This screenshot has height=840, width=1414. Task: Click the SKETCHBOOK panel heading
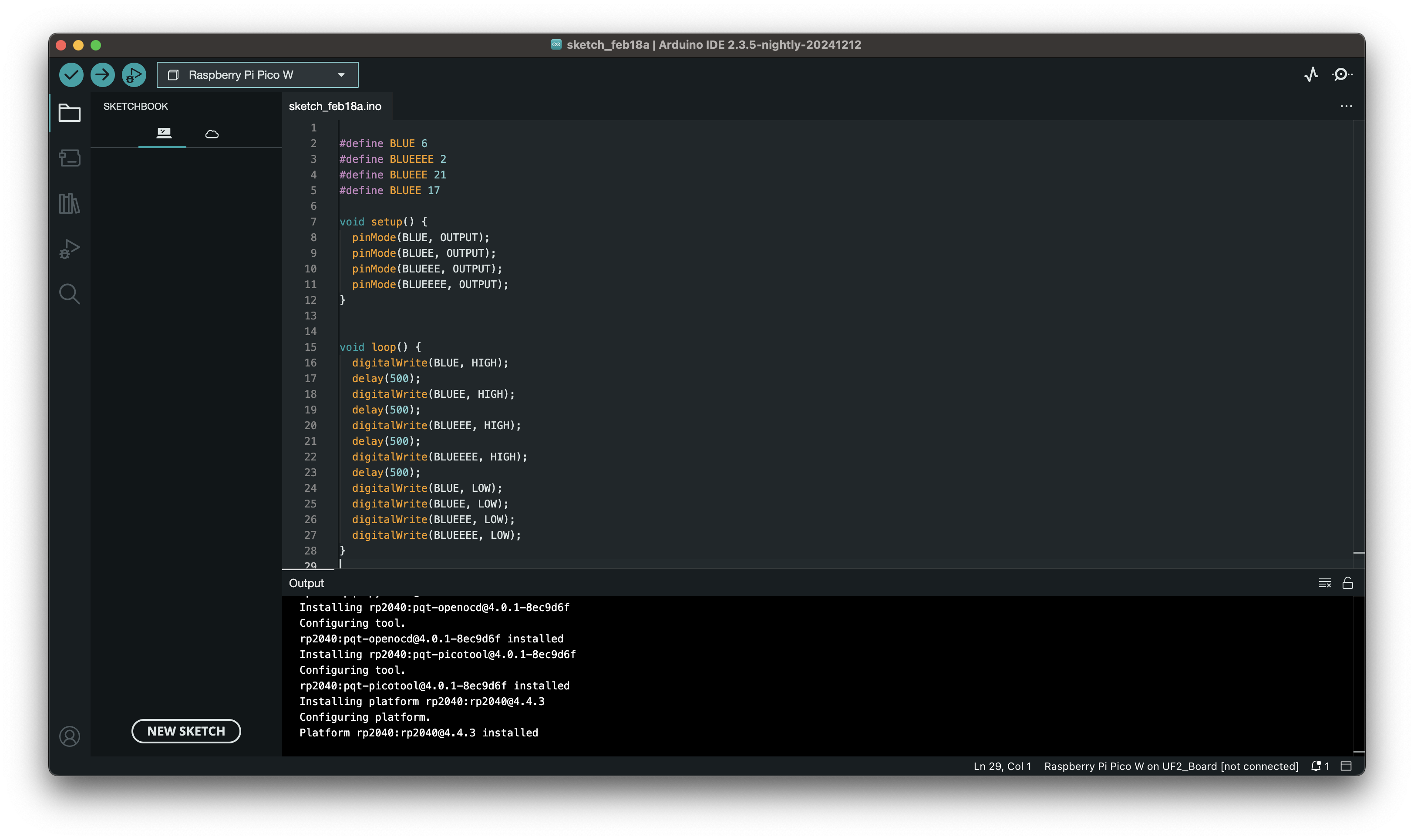coord(135,107)
